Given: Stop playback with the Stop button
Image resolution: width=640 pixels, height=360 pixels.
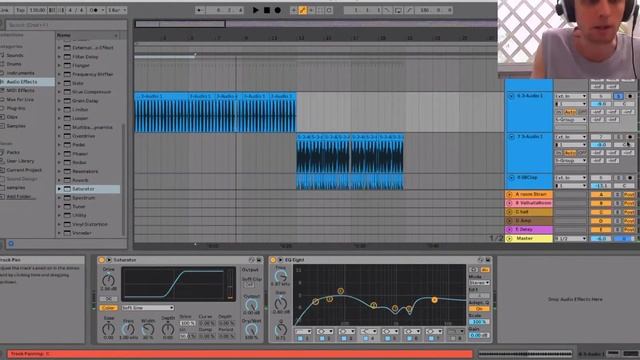Looking at the screenshot, I should [267, 10].
